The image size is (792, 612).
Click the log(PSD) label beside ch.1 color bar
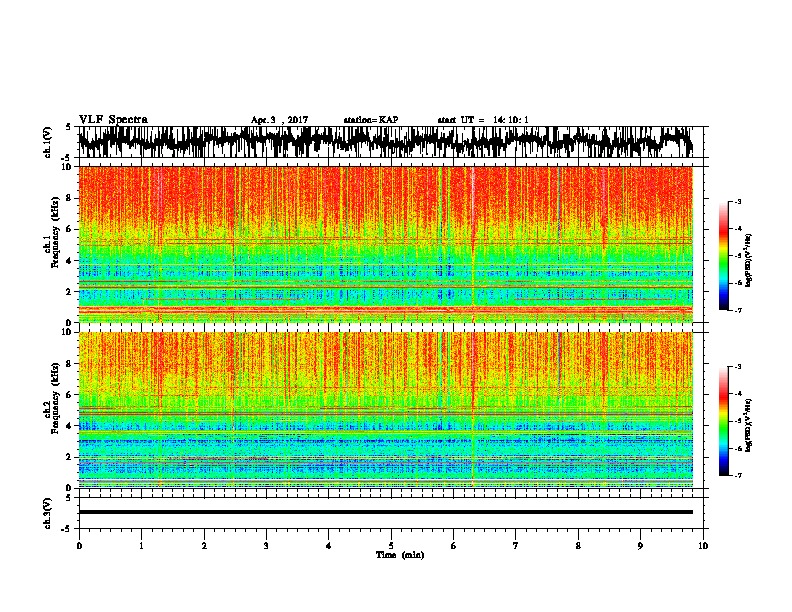pos(749,261)
